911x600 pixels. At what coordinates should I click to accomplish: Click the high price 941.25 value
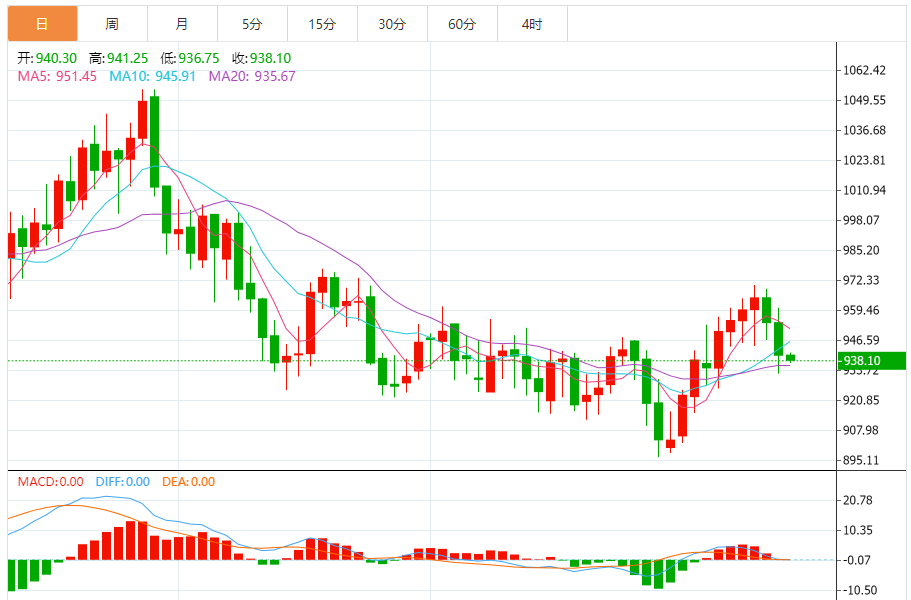(127, 58)
